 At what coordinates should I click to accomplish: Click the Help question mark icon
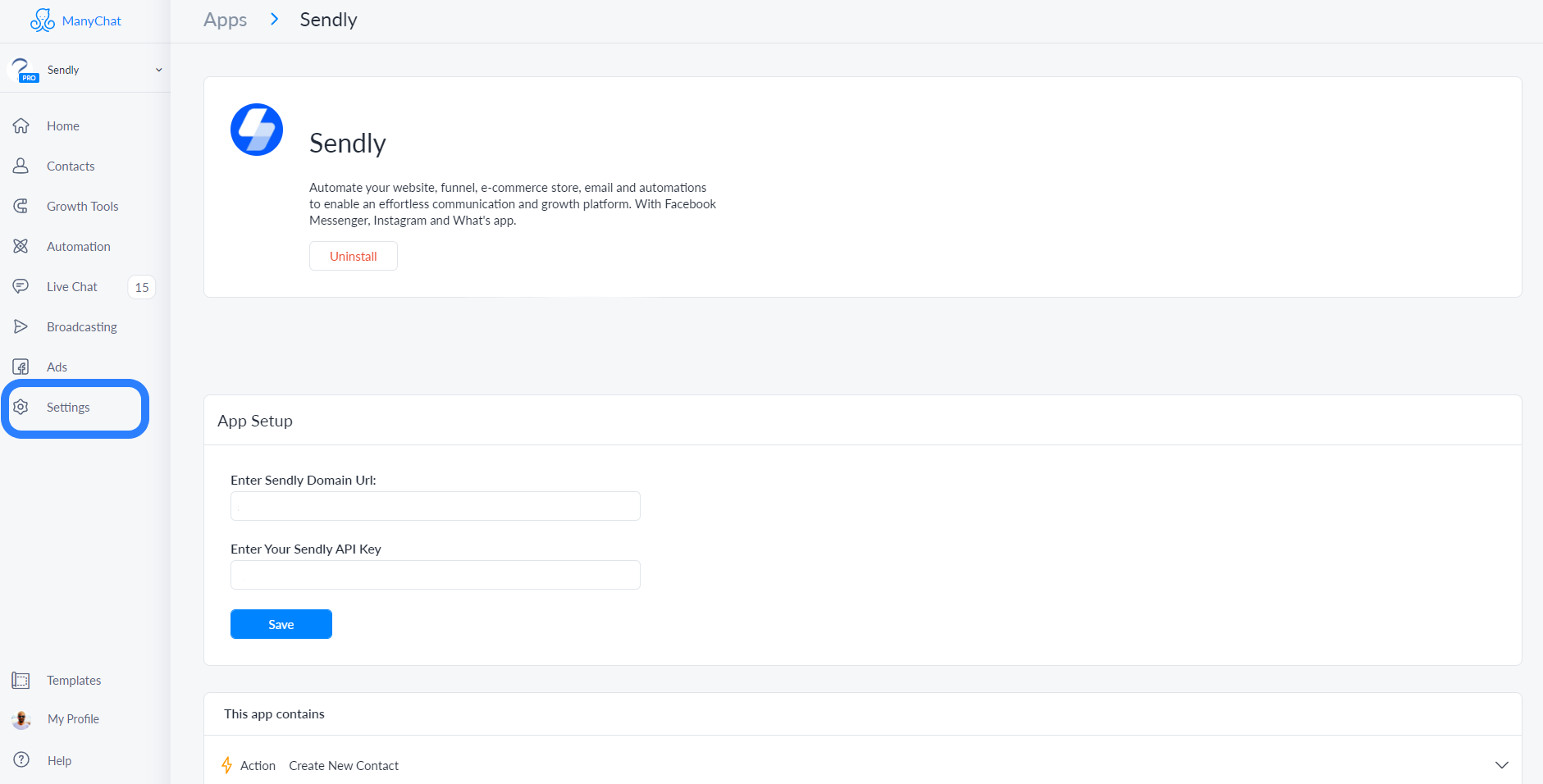[x=21, y=759]
